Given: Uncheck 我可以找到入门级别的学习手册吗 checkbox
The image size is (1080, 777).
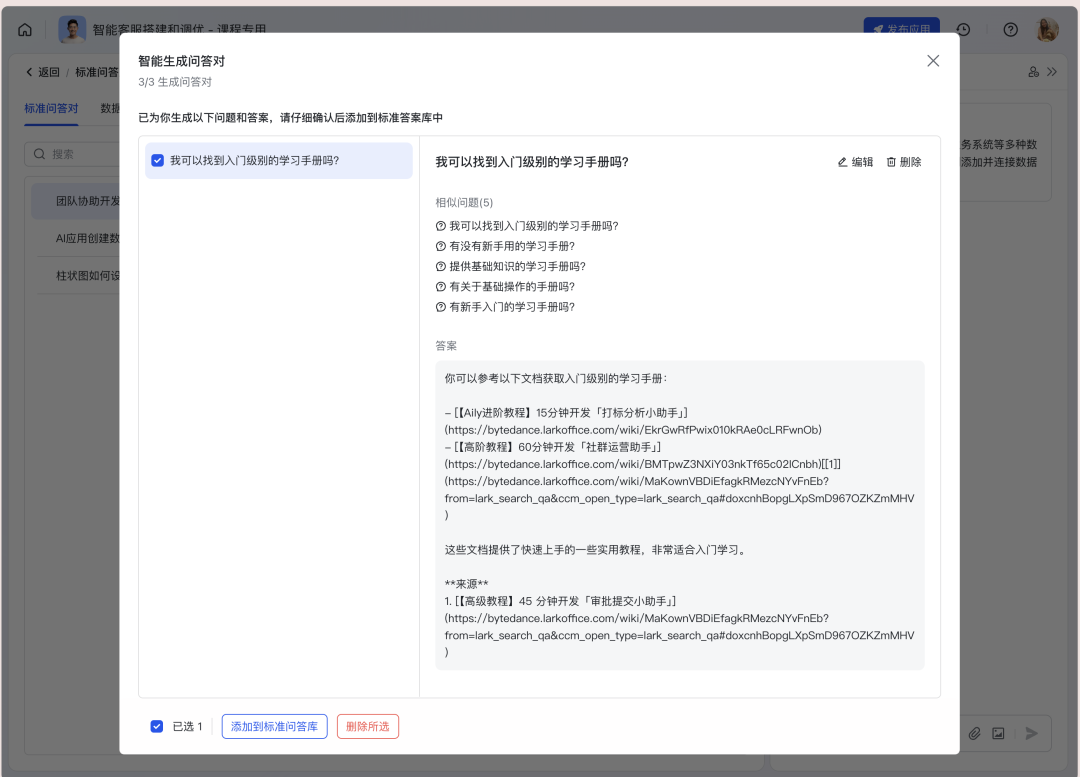Looking at the screenshot, I should point(158,160).
